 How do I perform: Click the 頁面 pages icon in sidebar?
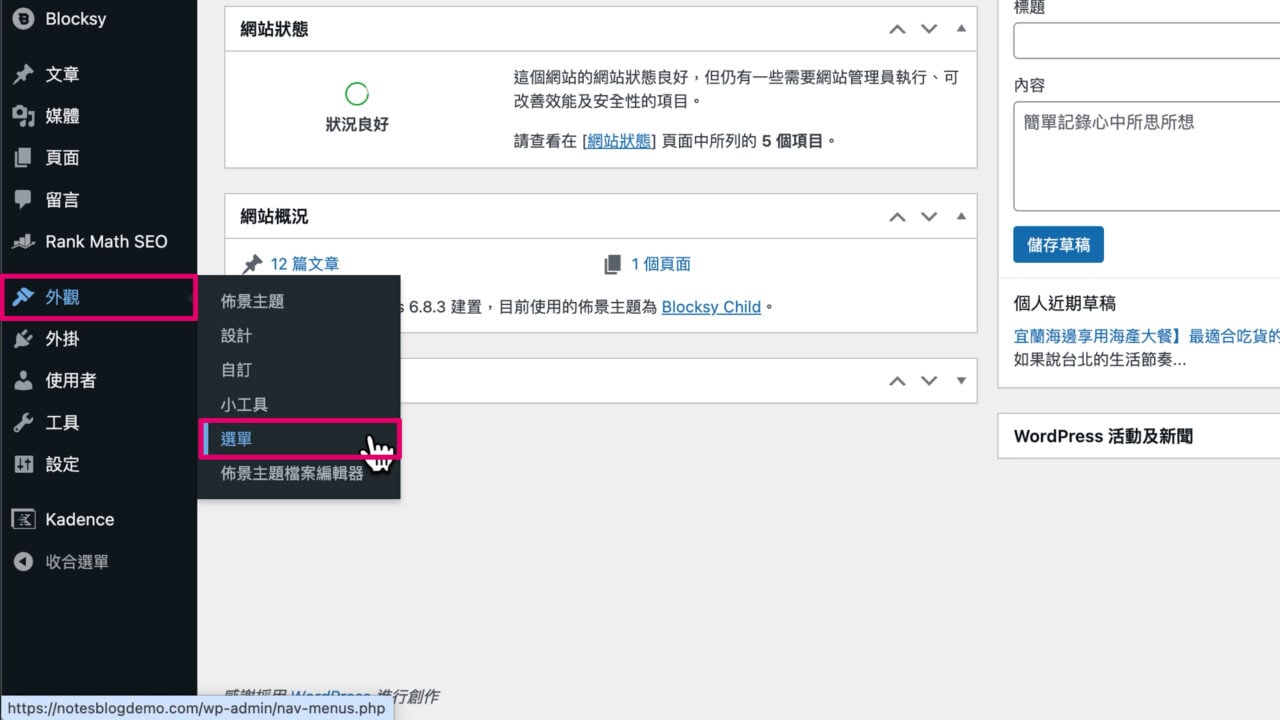(23, 158)
